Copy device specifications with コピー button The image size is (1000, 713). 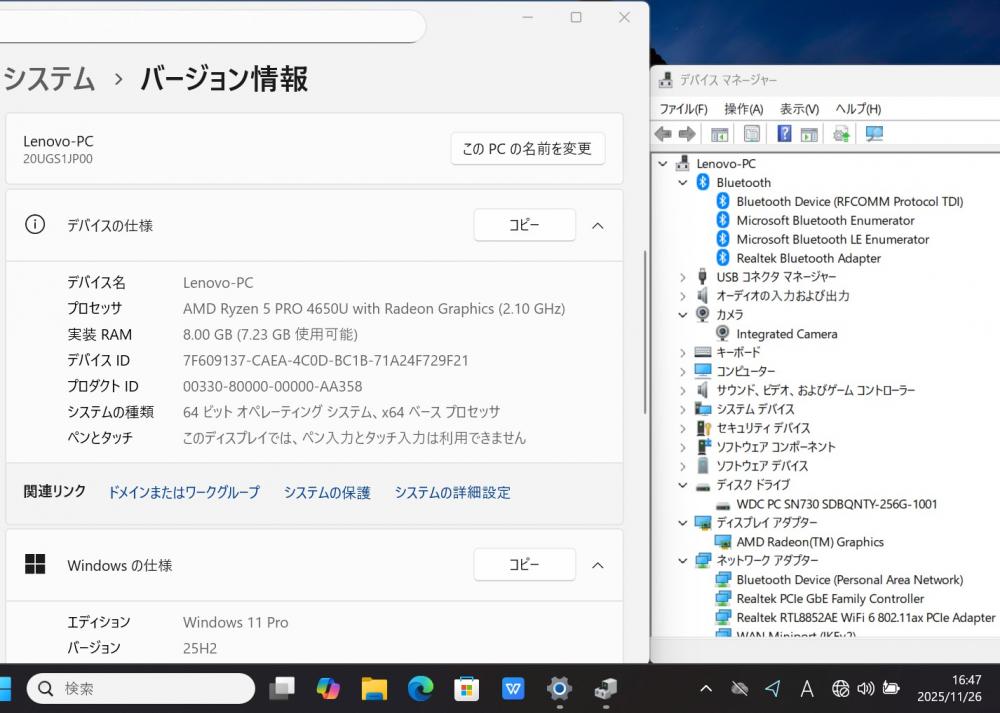524,226
